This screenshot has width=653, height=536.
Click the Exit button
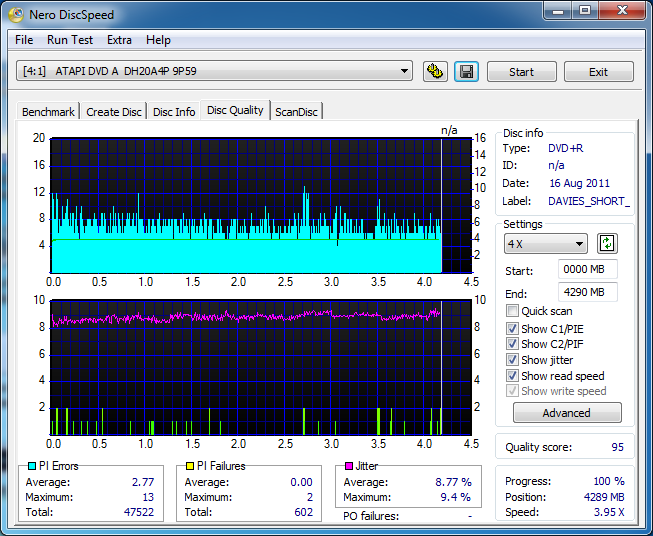point(598,72)
